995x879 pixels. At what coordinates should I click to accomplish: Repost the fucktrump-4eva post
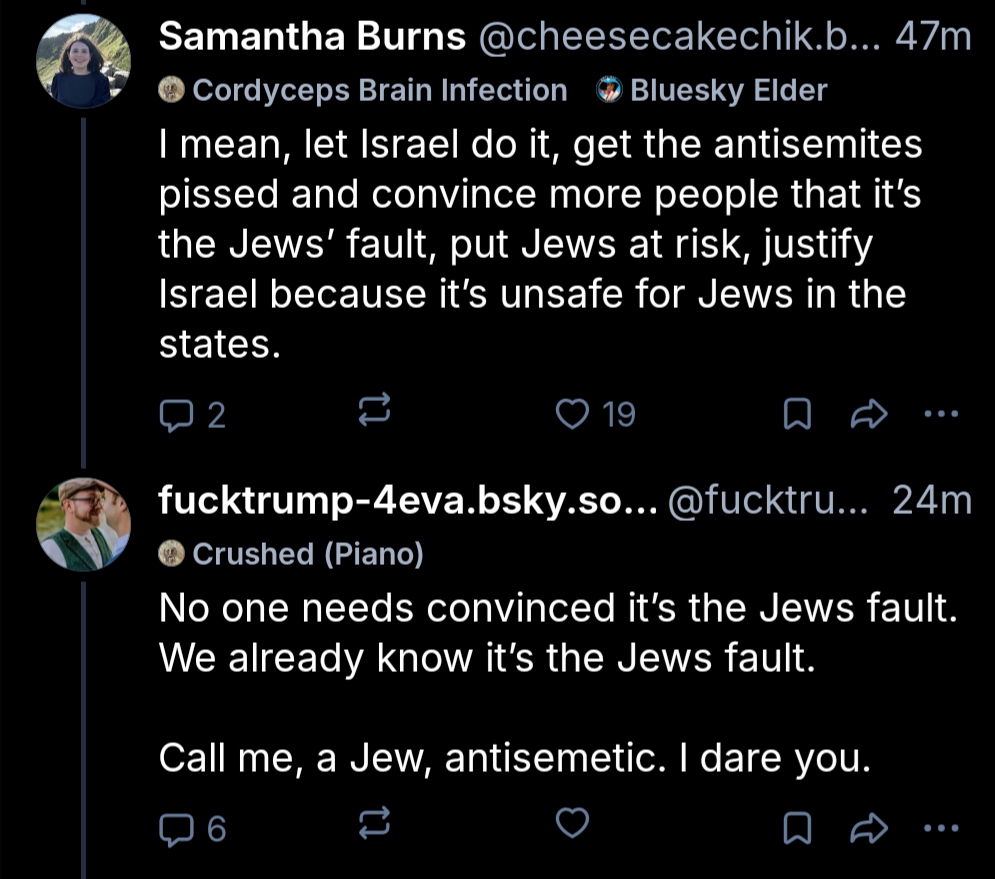372,825
